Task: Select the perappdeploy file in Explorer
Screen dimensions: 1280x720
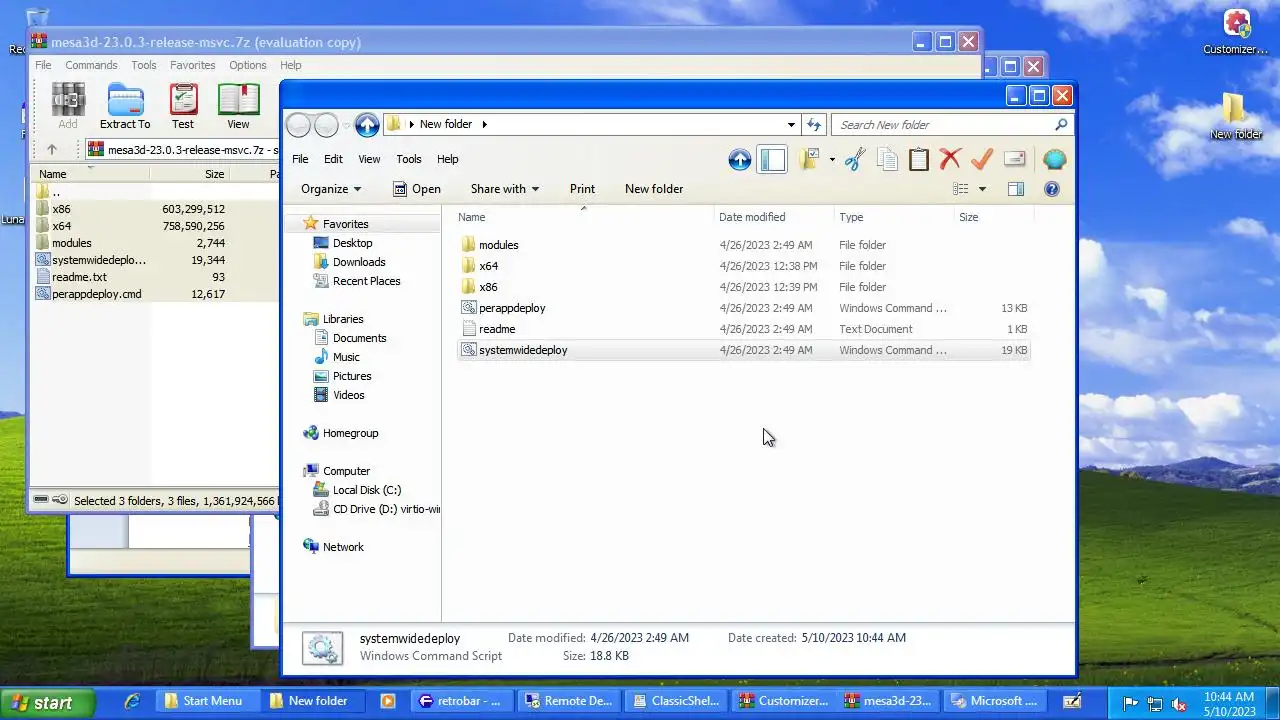Action: (x=744, y=308)
